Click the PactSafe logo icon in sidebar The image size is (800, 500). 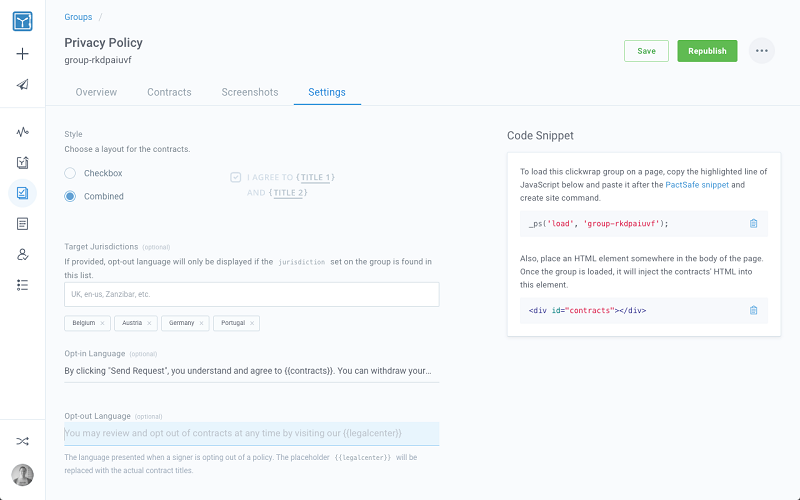[x=22, y=18]
